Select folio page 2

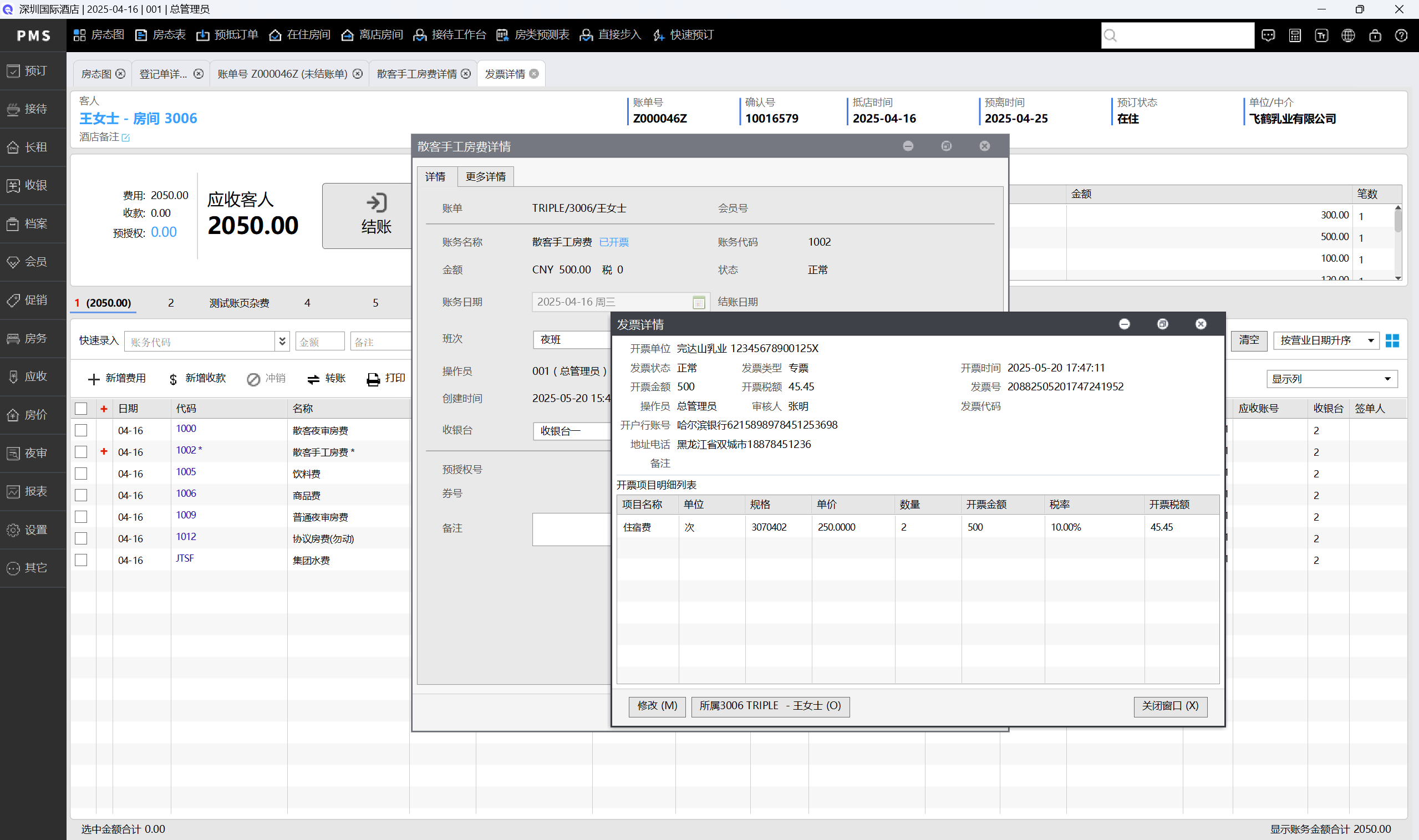coord(170,303)
